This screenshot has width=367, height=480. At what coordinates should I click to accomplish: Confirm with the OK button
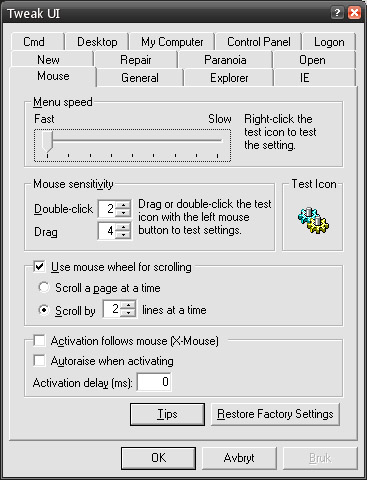(x=158, y=458)
